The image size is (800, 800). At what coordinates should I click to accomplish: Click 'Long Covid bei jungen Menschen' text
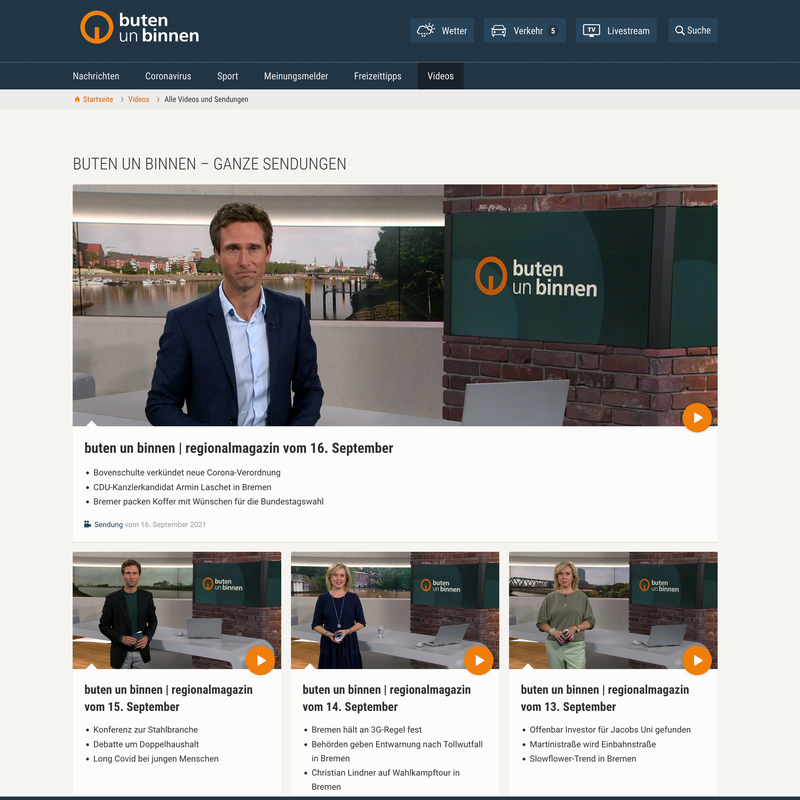coord(156,759)
